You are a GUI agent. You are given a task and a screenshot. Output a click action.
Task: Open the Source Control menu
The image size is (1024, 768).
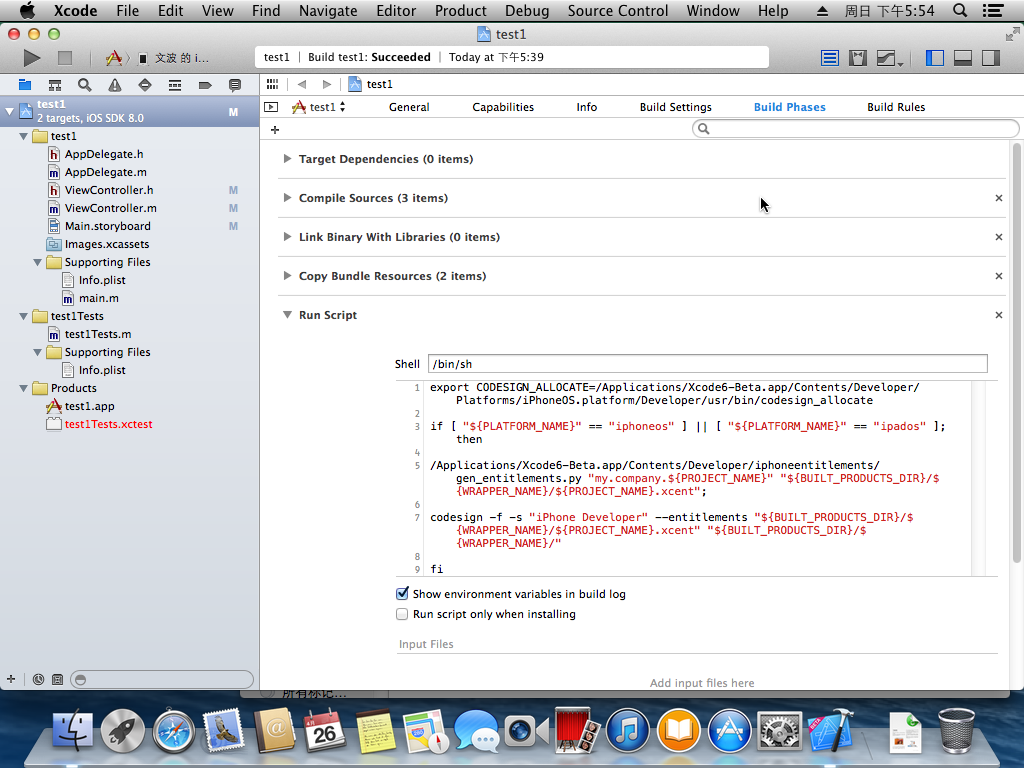coord(618,11)
